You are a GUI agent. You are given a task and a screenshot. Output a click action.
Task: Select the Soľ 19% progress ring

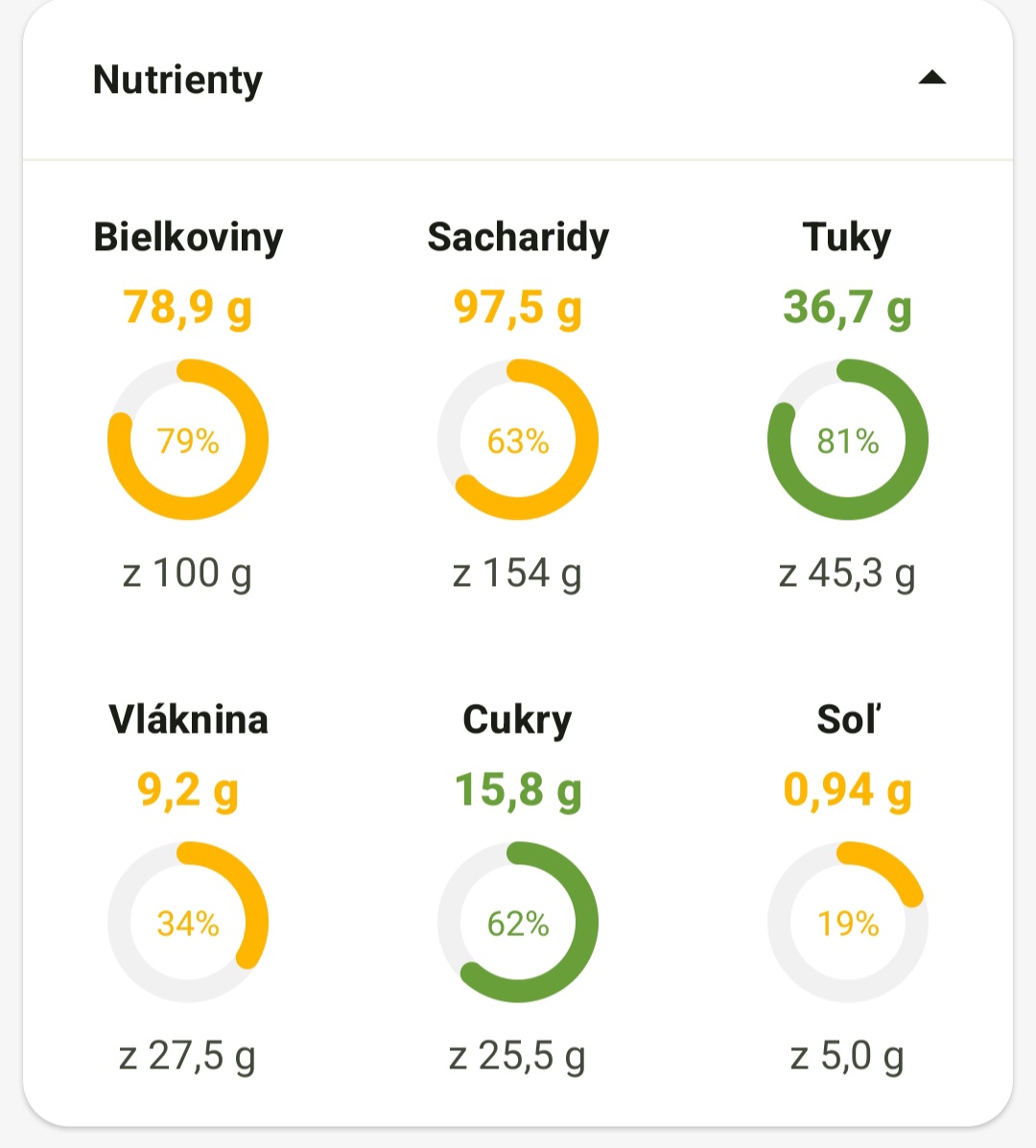[x=848, y=923]
